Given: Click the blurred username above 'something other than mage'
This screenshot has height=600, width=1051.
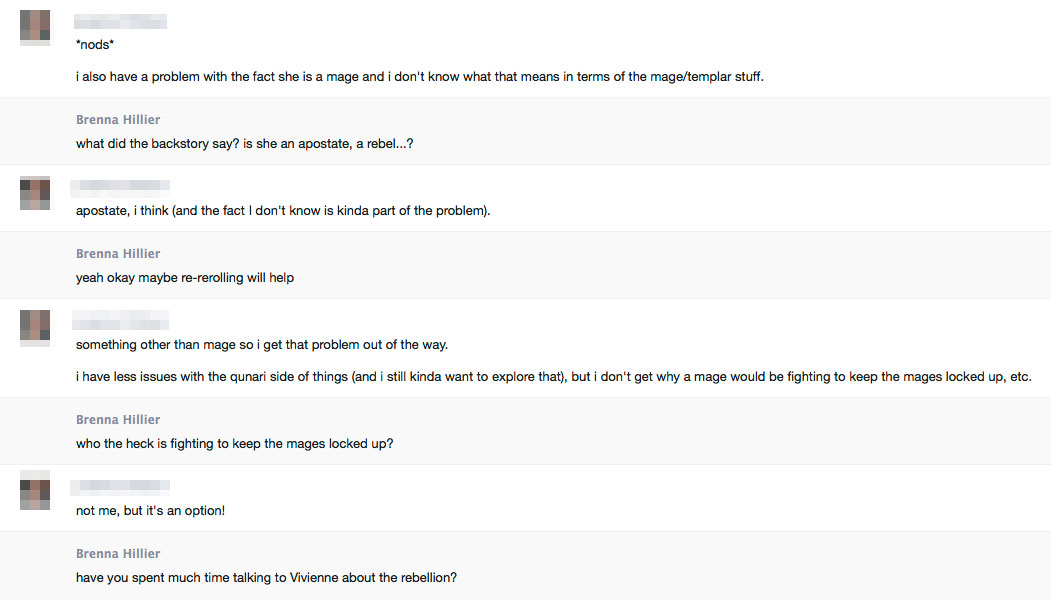Looking at the screenshot, I should pos(121,320).
